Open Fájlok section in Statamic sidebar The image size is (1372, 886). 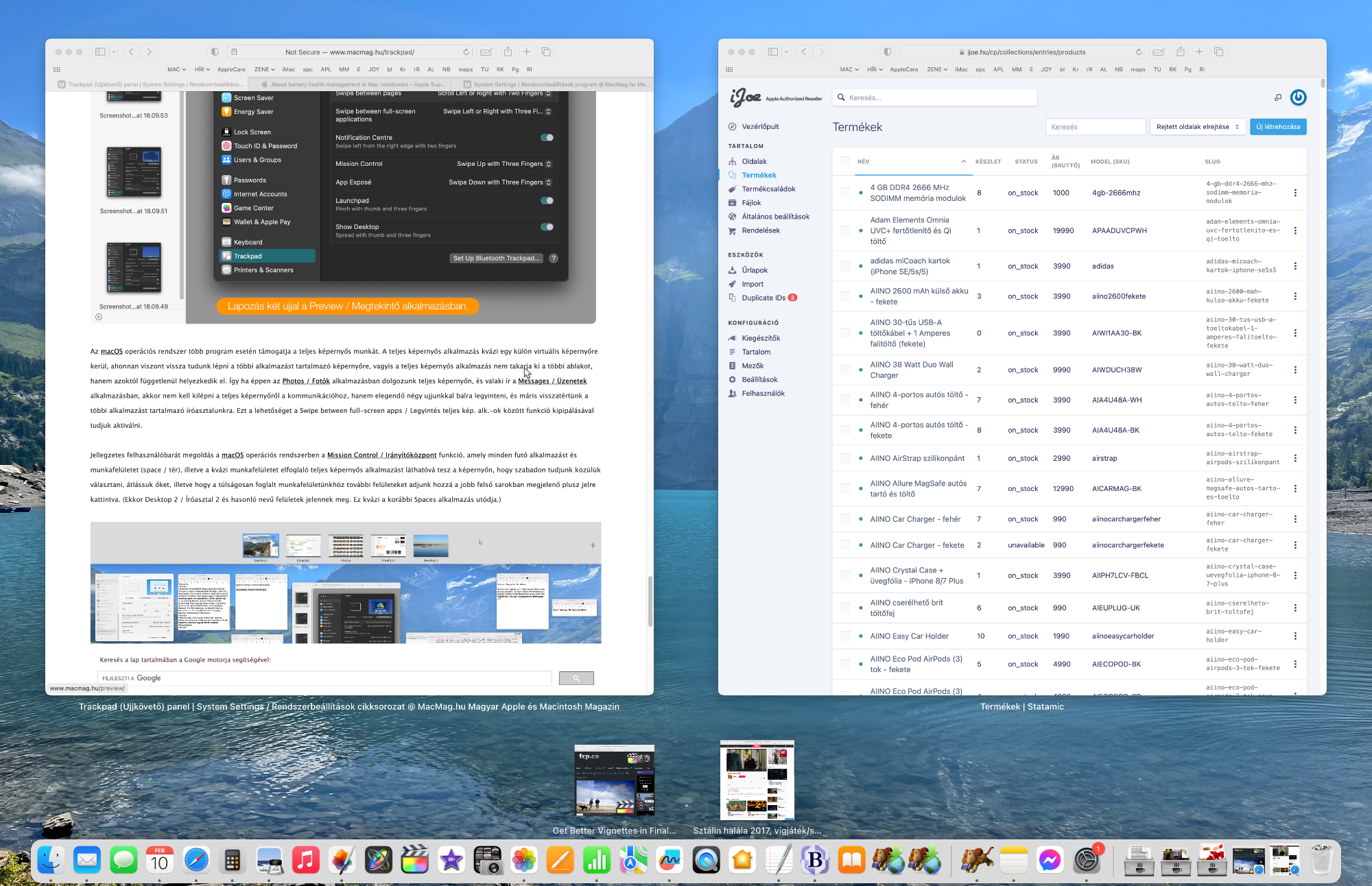pyautogui.click(x=750, y=202)
